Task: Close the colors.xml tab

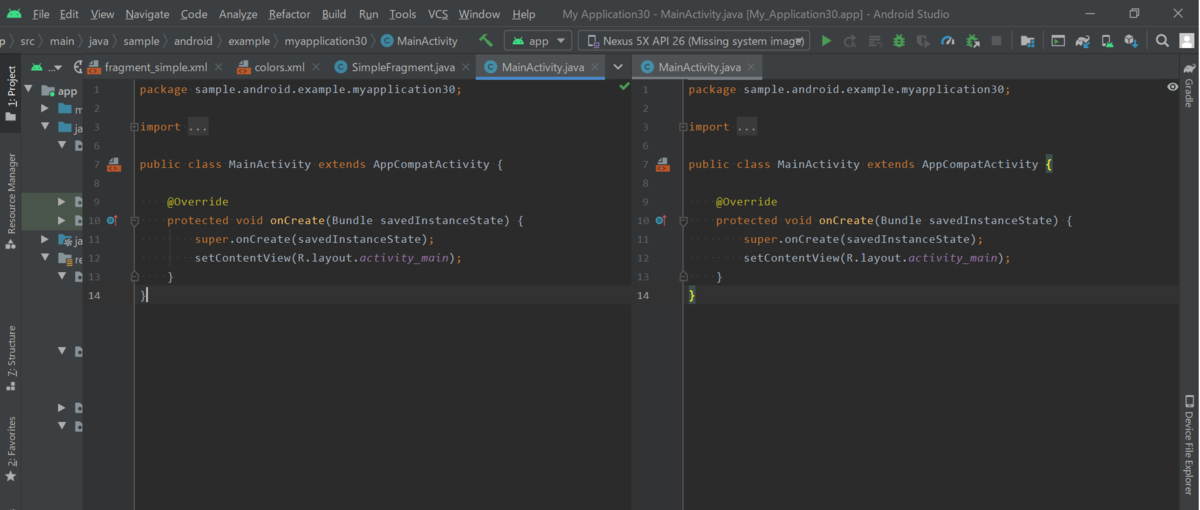Action: point(316,67)
